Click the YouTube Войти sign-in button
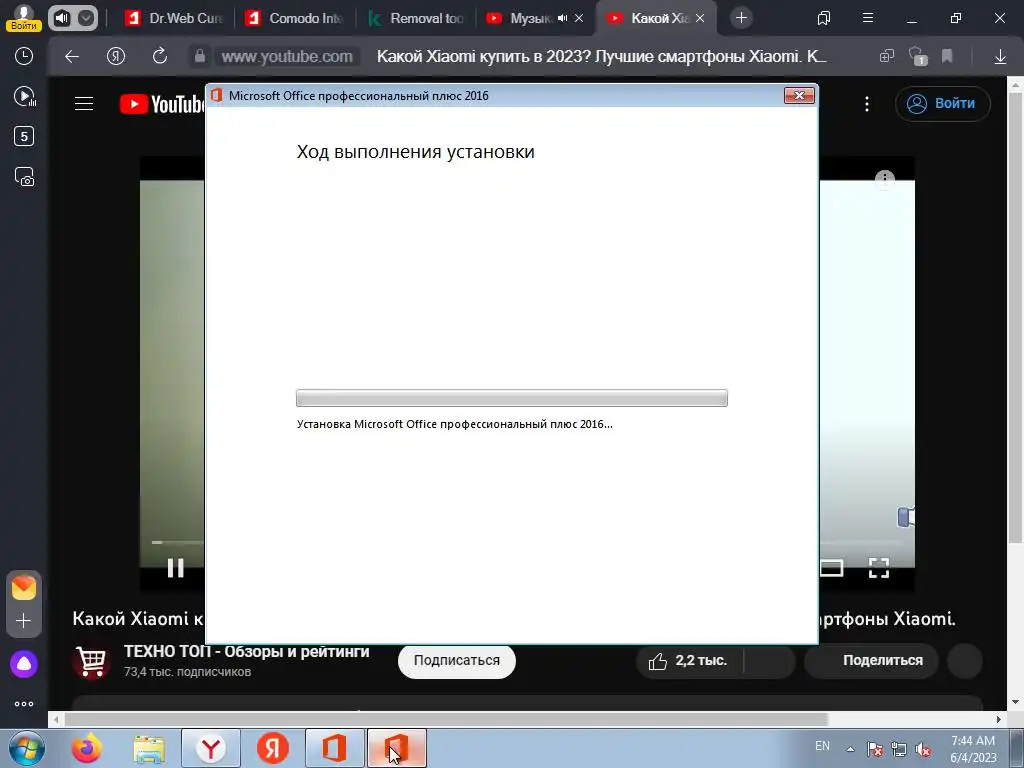1024x768 pixels. (942, 104)
